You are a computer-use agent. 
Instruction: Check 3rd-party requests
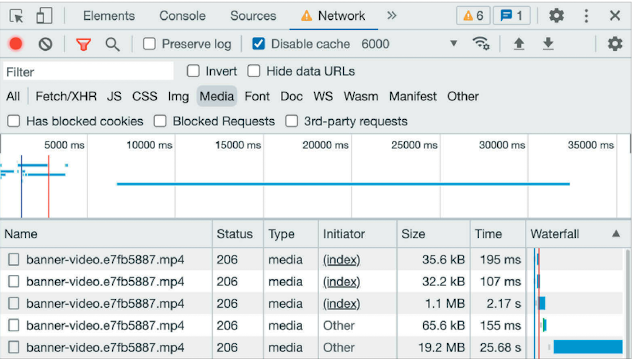292,121
